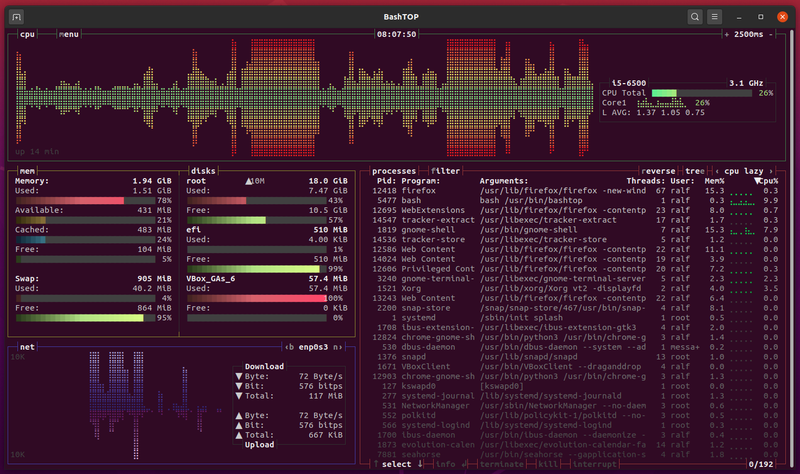Click the efi disk name label

(x=193, y=230)
